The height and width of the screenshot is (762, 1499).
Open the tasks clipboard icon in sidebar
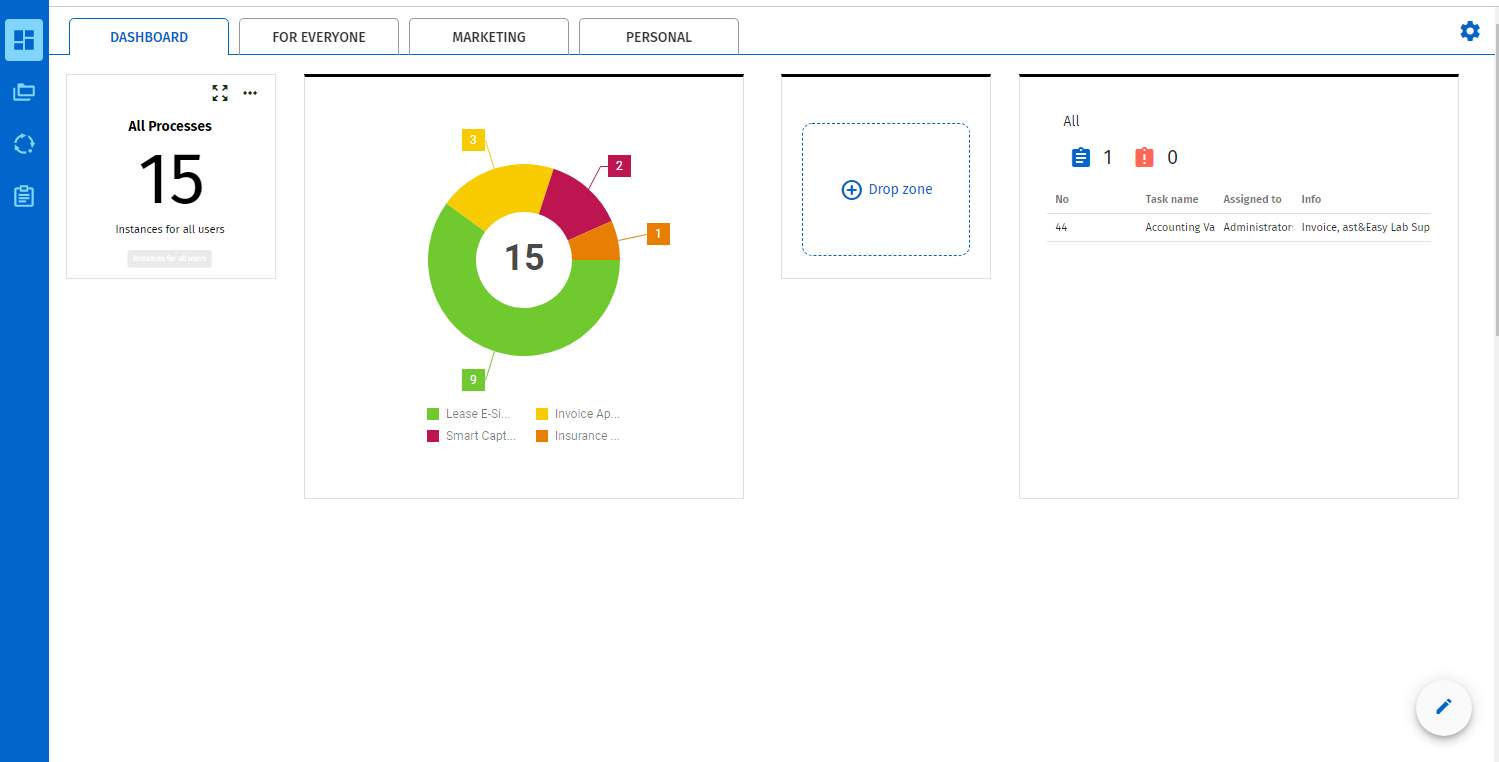point(24,196)
